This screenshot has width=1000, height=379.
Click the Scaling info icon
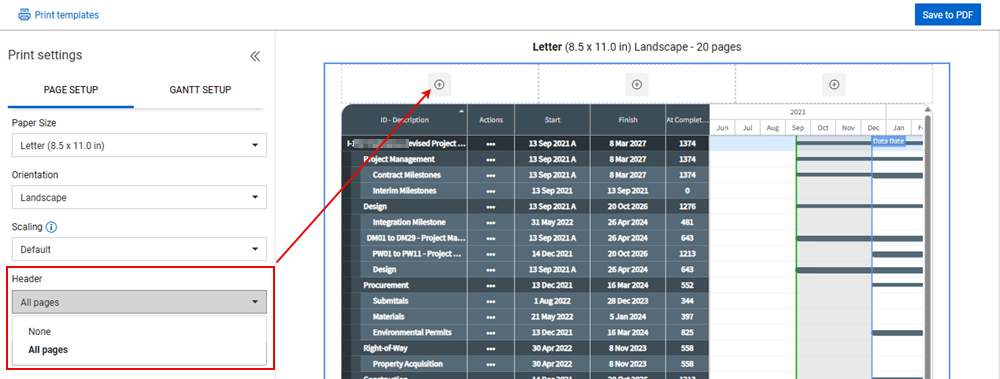click(x=52, y=227)
